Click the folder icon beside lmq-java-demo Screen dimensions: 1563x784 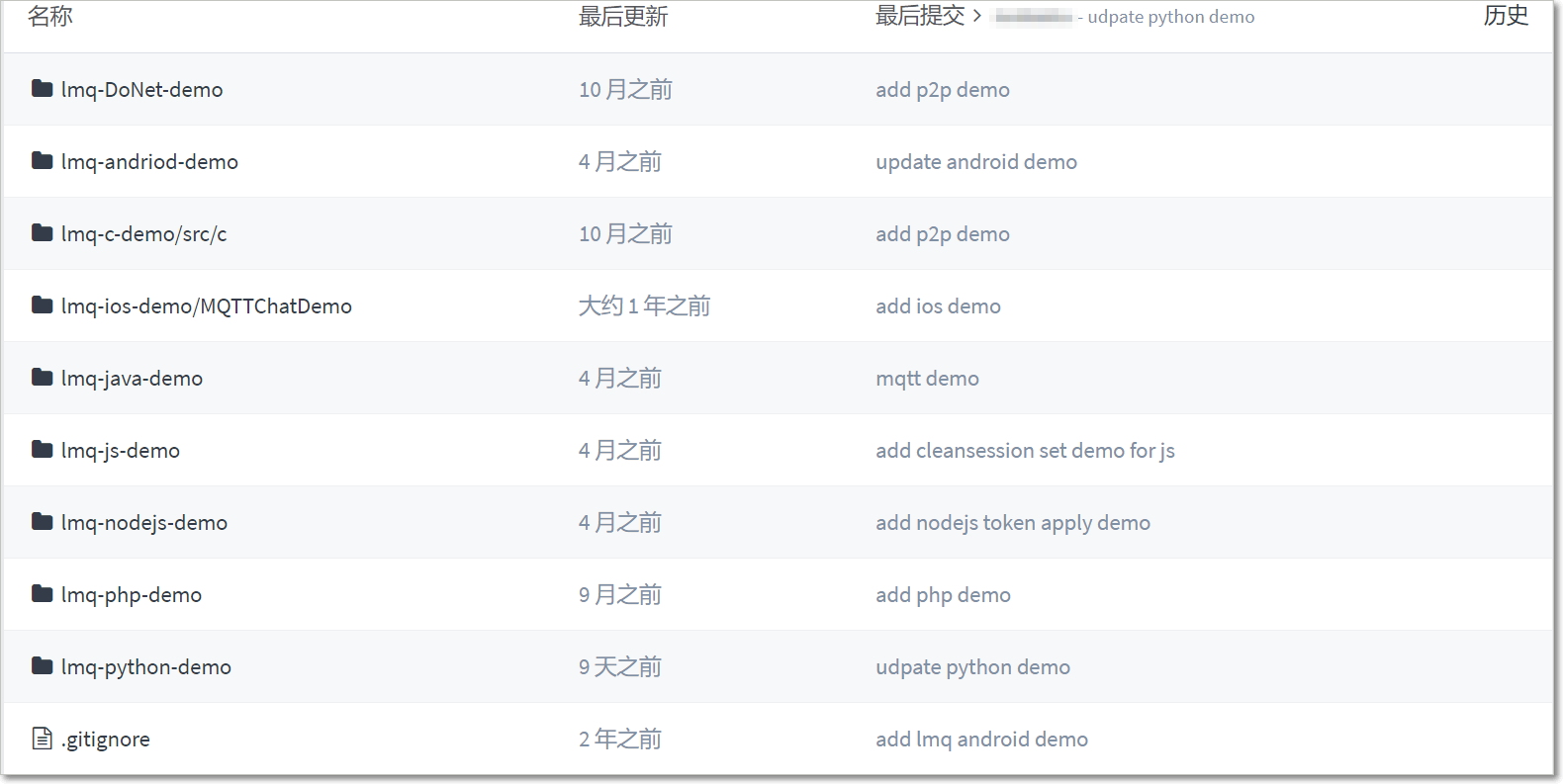[42, 378]
